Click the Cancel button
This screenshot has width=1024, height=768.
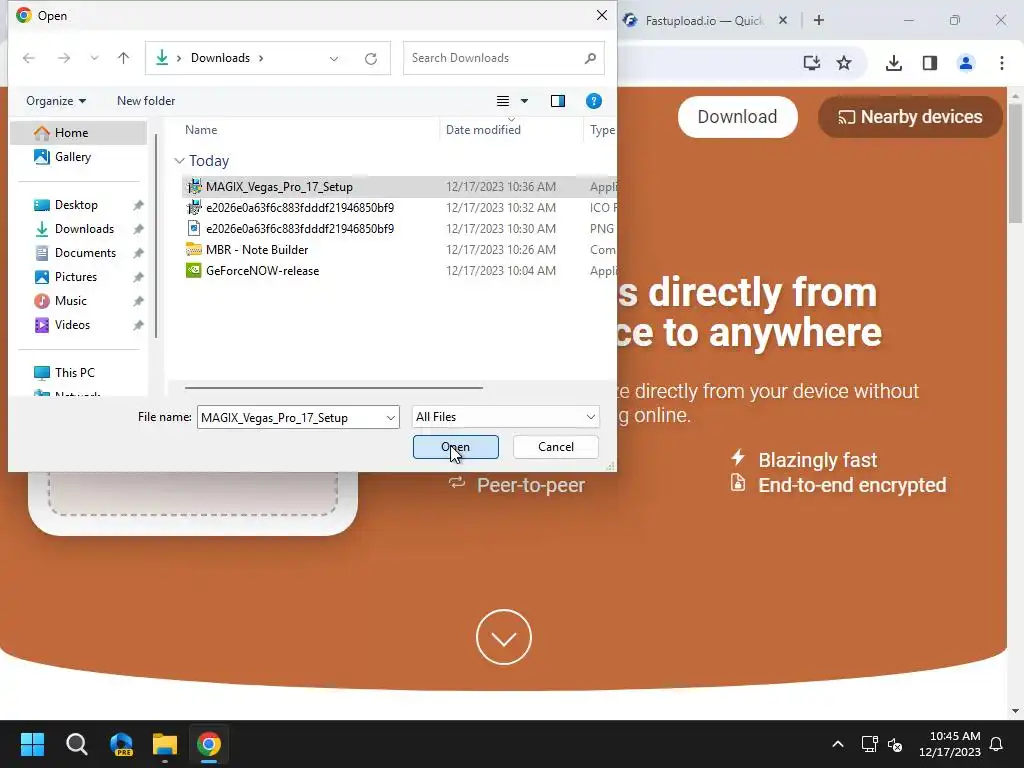click(x=556, y=447)
